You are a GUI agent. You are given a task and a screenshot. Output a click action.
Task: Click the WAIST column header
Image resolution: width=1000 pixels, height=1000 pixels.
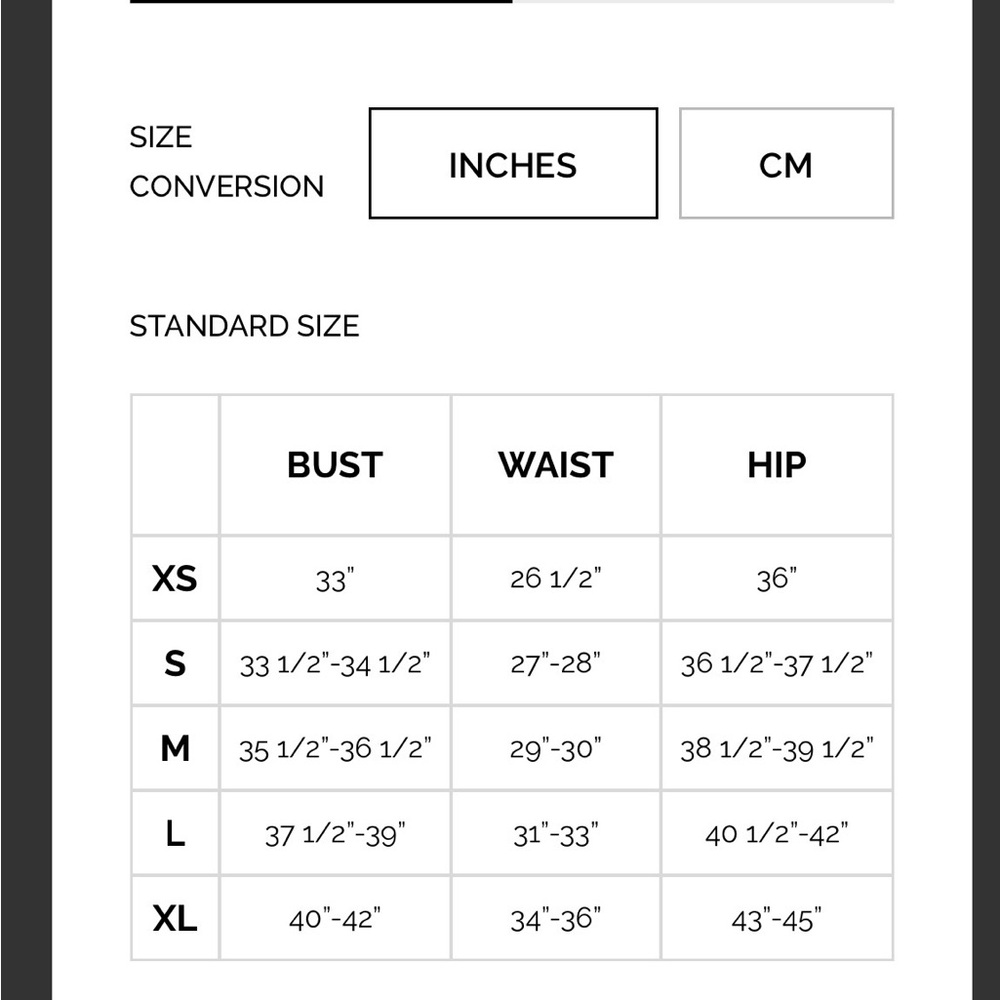point(556,464)
